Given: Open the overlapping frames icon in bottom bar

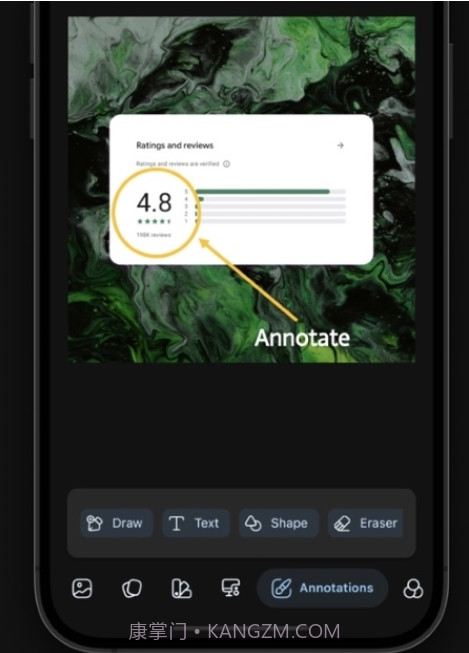Looking at the screenshot, I should 132,588.
